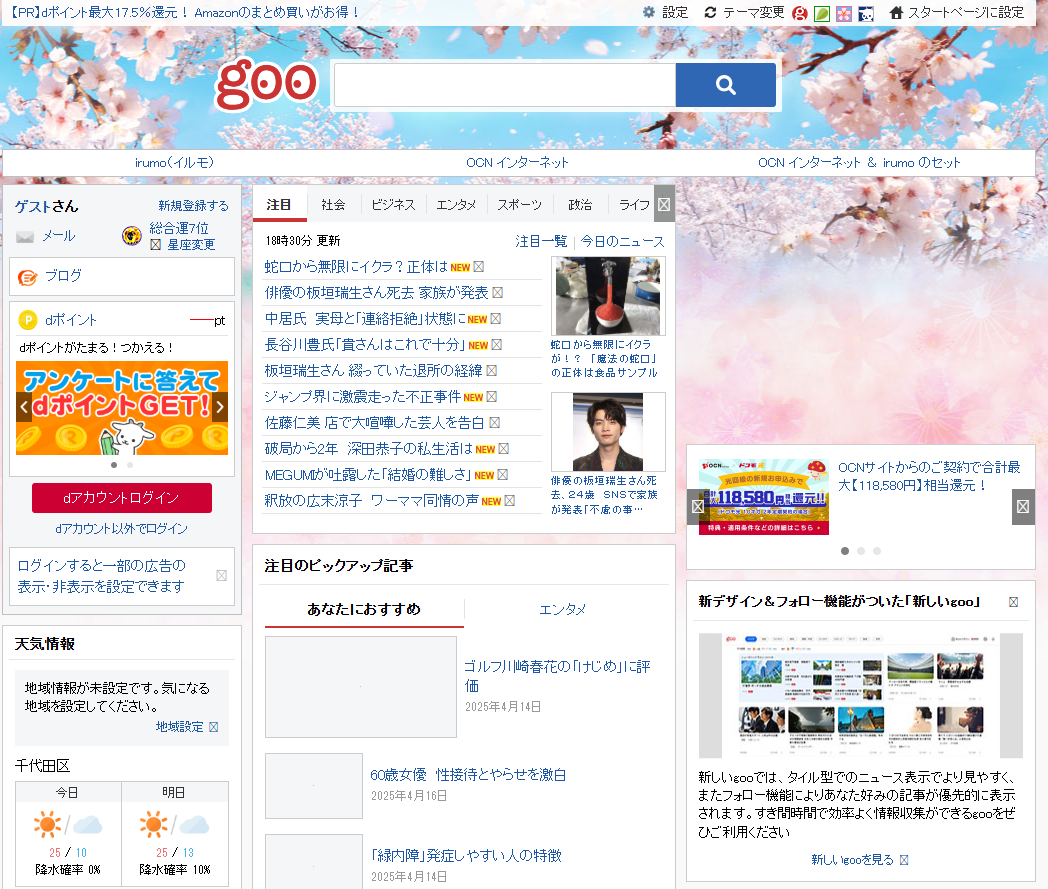
Task: Select first dot of d-point banner
Action: [x=114, y=465]
